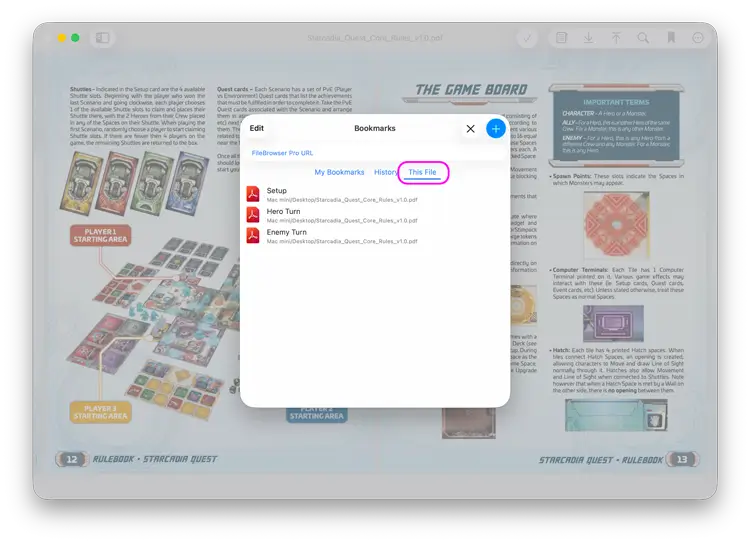Close the Bookmarks dialog with X
The height and width of the screenshot is (543, 750).
(470, 129)
